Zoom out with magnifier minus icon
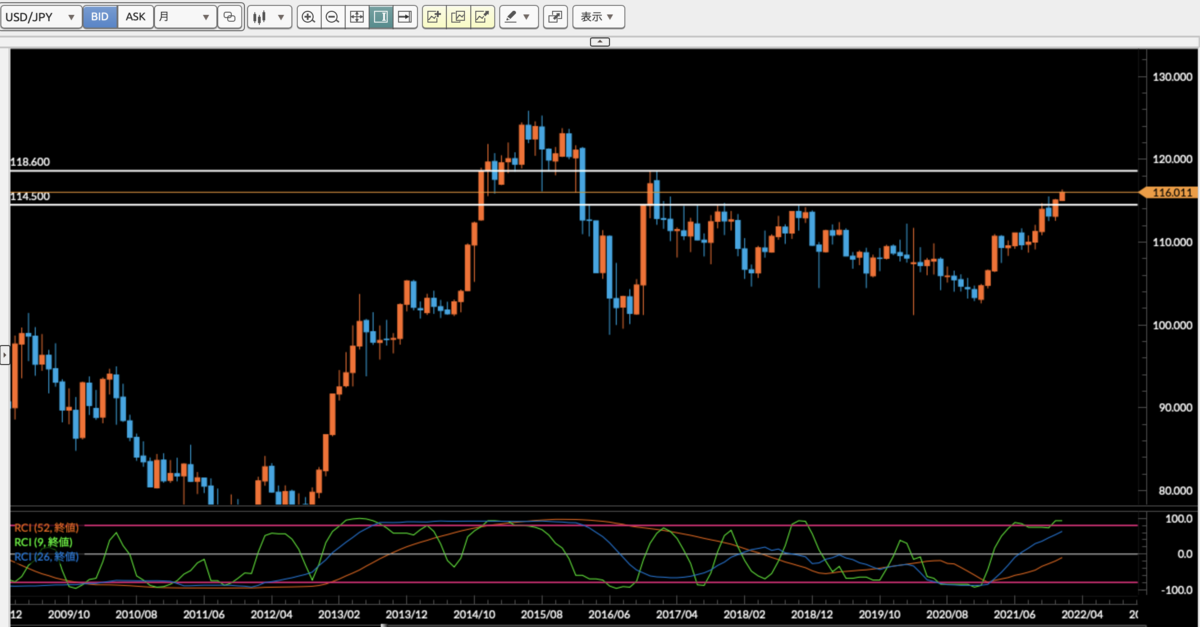 333,17
